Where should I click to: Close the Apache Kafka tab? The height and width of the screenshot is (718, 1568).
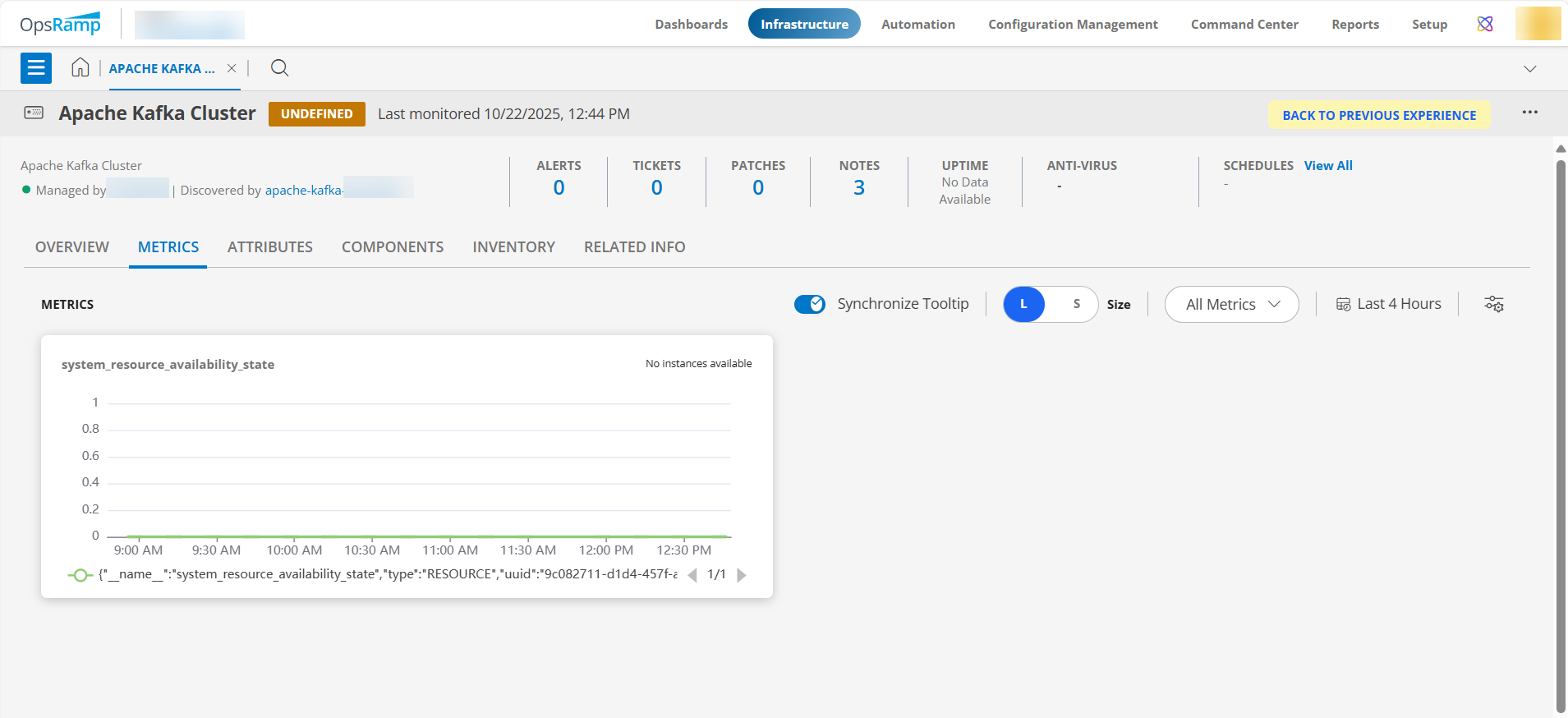click(x=232, y=68)
